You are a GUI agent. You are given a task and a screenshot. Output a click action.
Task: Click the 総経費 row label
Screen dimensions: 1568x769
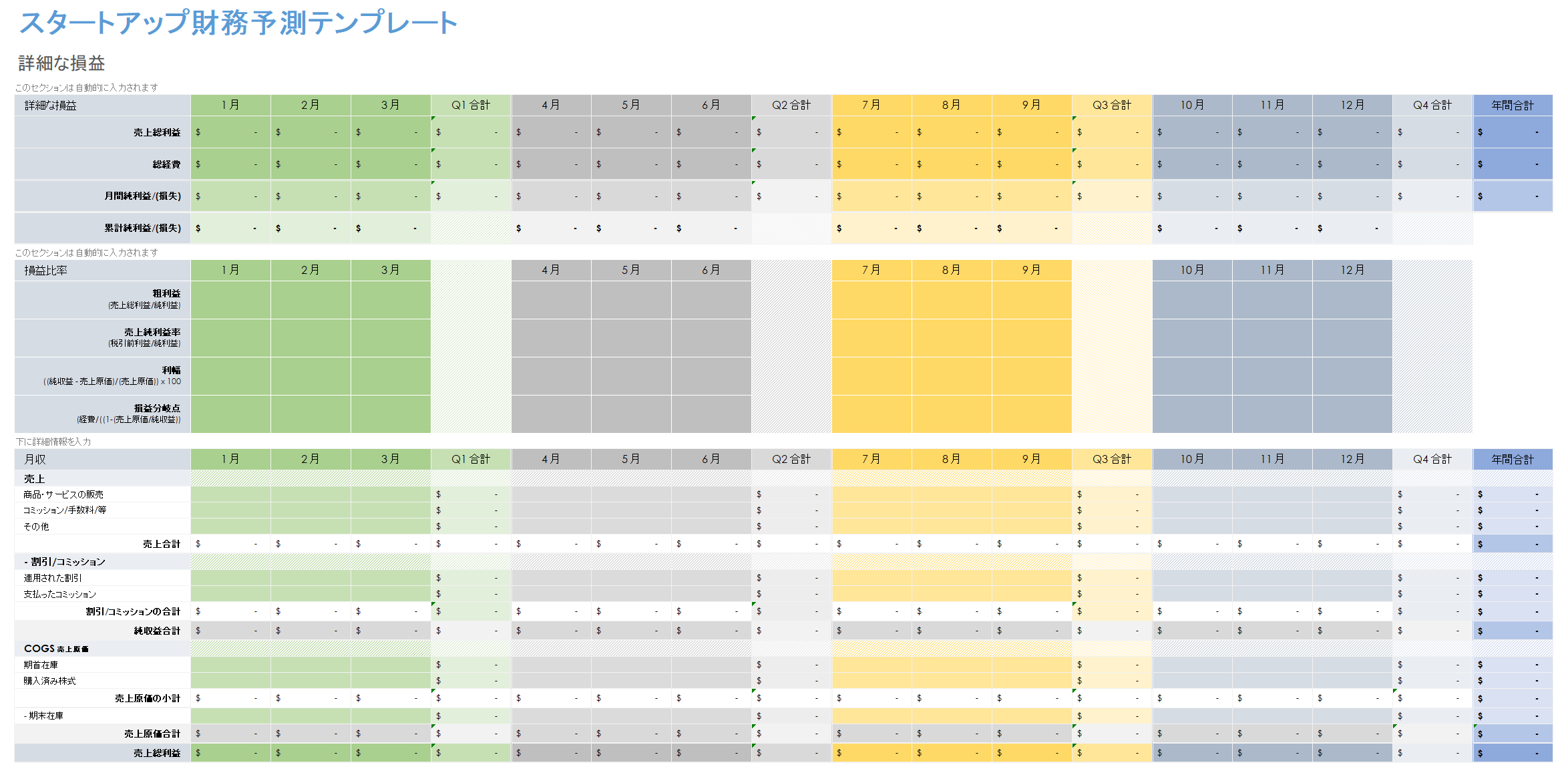[166, 164]
